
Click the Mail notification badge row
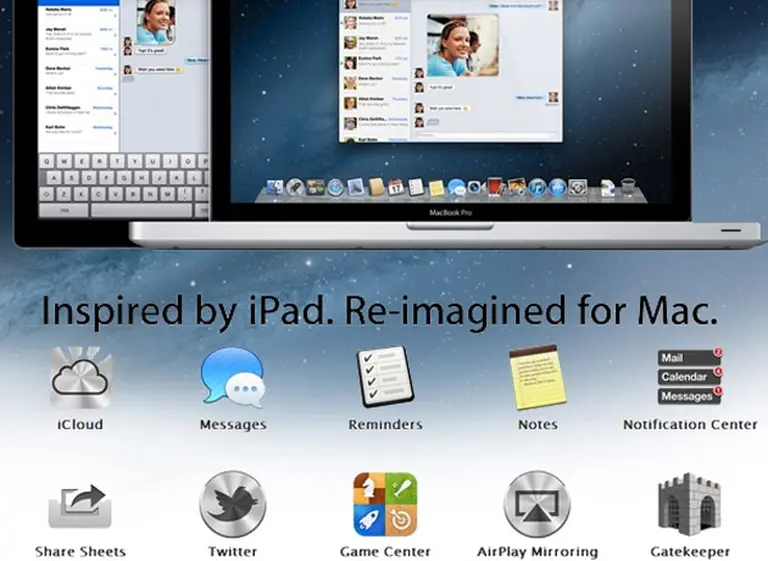coord(690,357)
